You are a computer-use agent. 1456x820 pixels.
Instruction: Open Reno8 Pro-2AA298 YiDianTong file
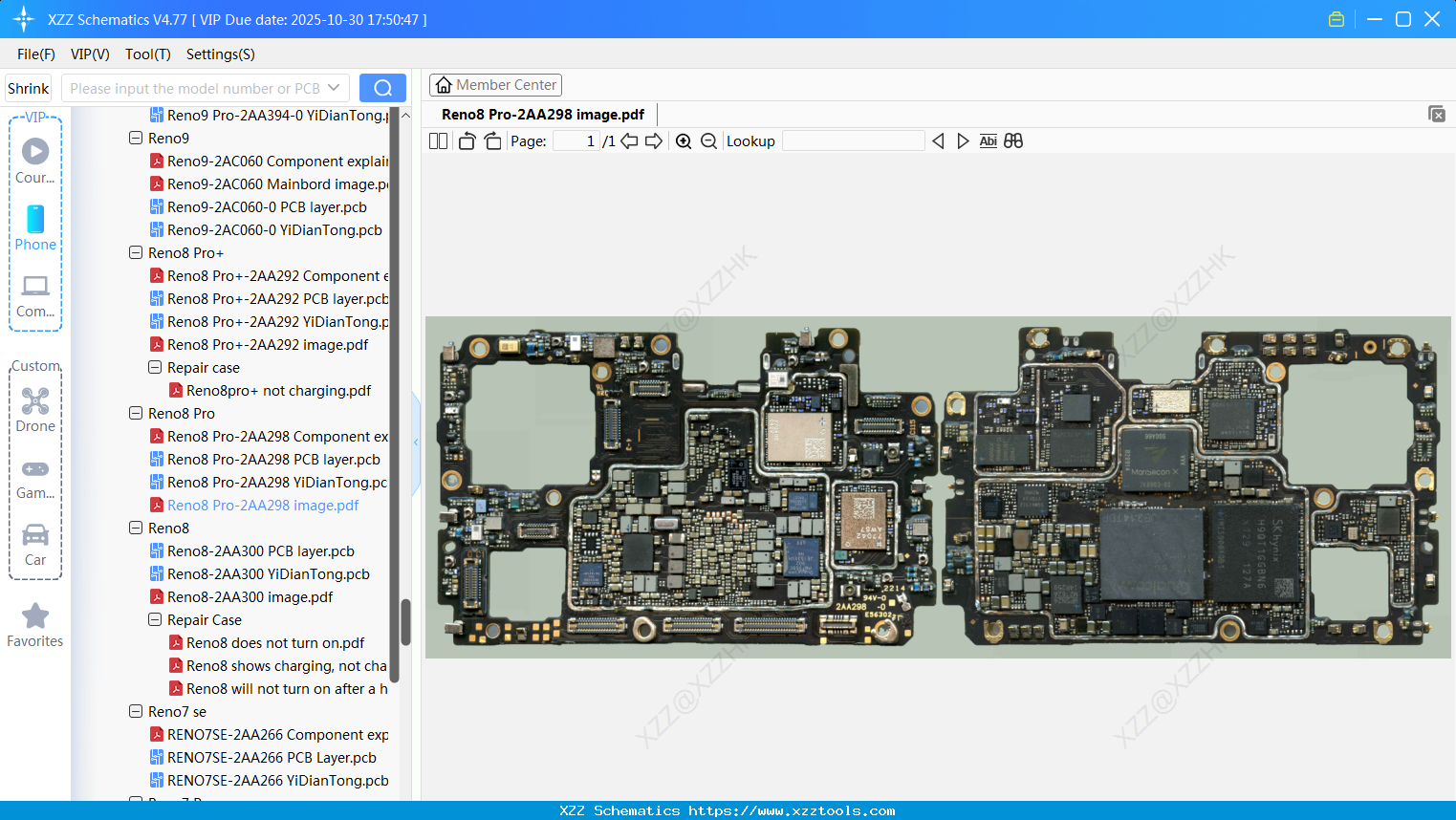point(270,482)
